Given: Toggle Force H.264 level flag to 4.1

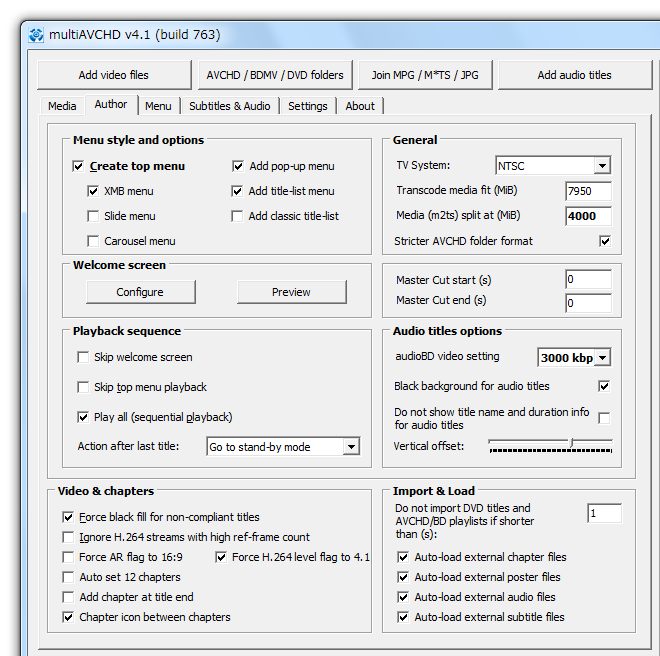Looking at the screenshot, I should click(221, 557).
